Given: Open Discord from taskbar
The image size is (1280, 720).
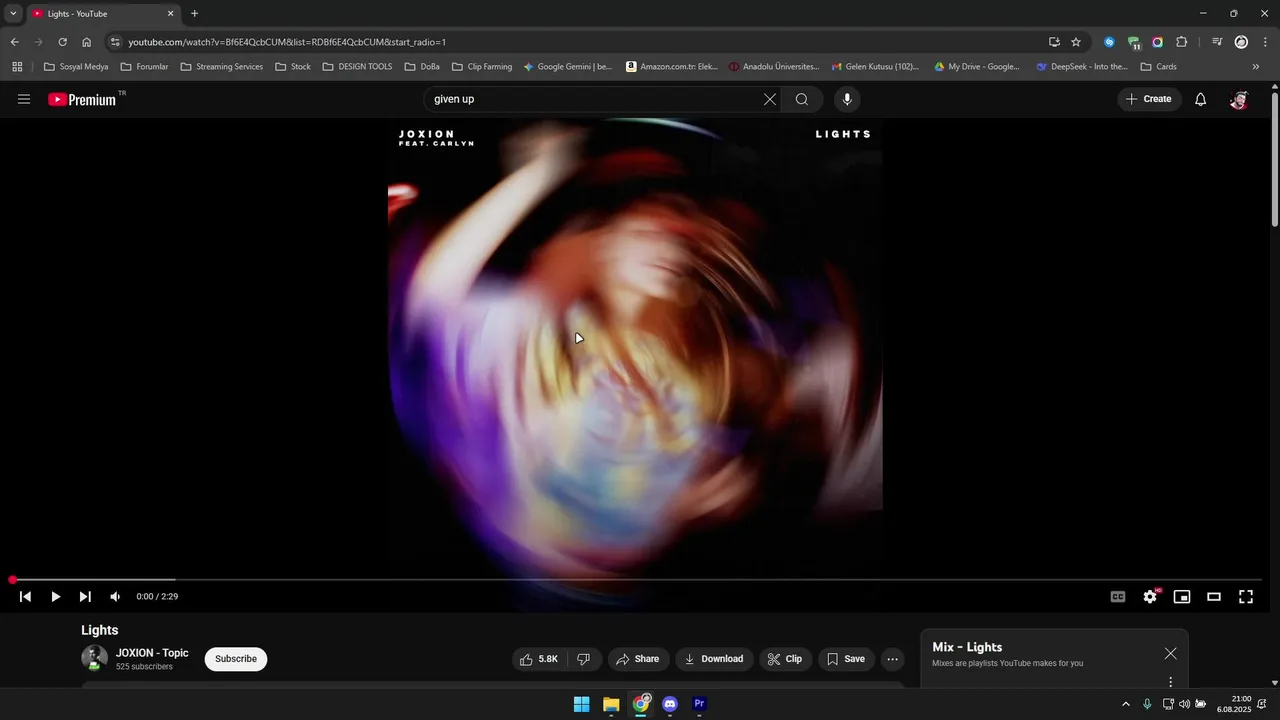Looking at the screenshot, I should pos(670,704).
